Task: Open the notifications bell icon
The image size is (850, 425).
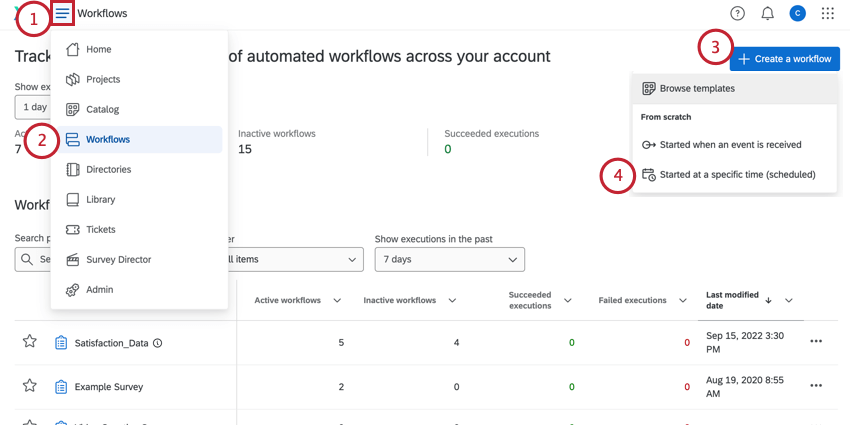Action: click(x=767, y=14)
